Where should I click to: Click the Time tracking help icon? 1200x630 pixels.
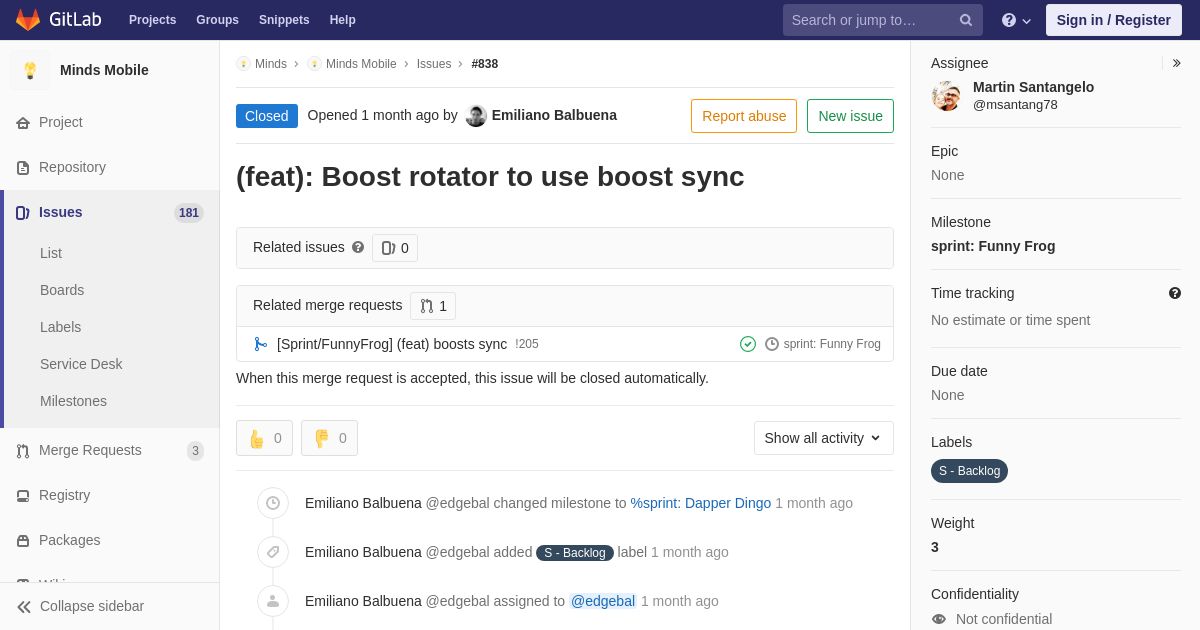point(1174,293)
